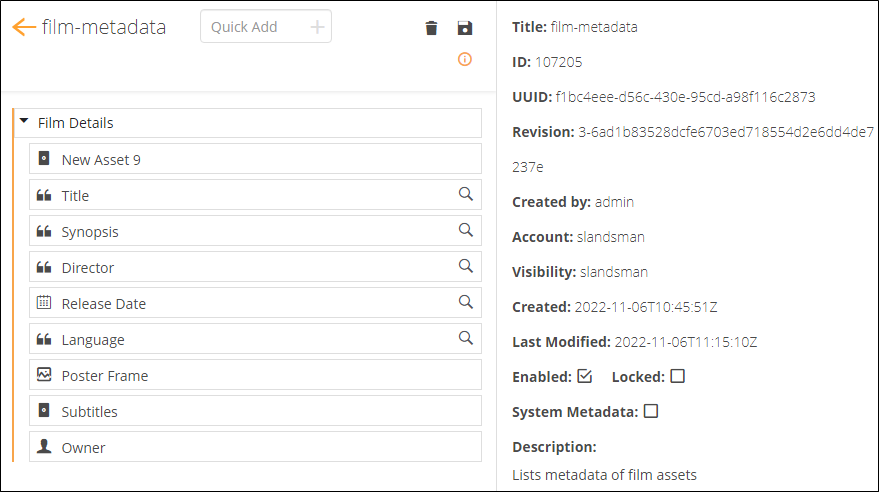
Task: Select the Owner field row
Action: tap(255, 447)
